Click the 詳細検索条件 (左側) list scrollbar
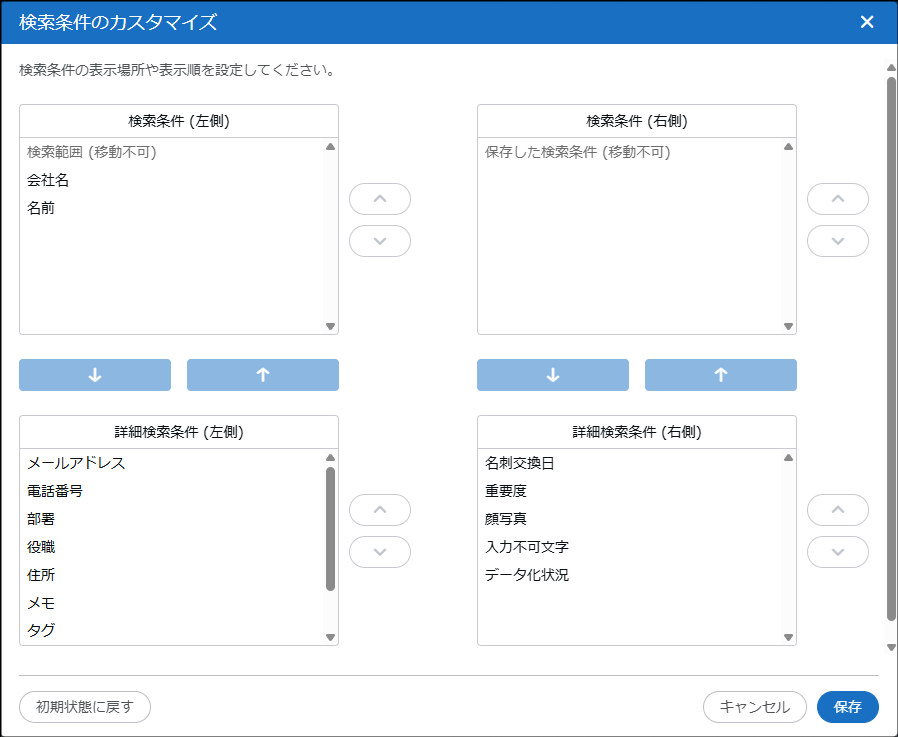This screenshot has width=898, height=737. pyautogui.click(x=330, y=530)
